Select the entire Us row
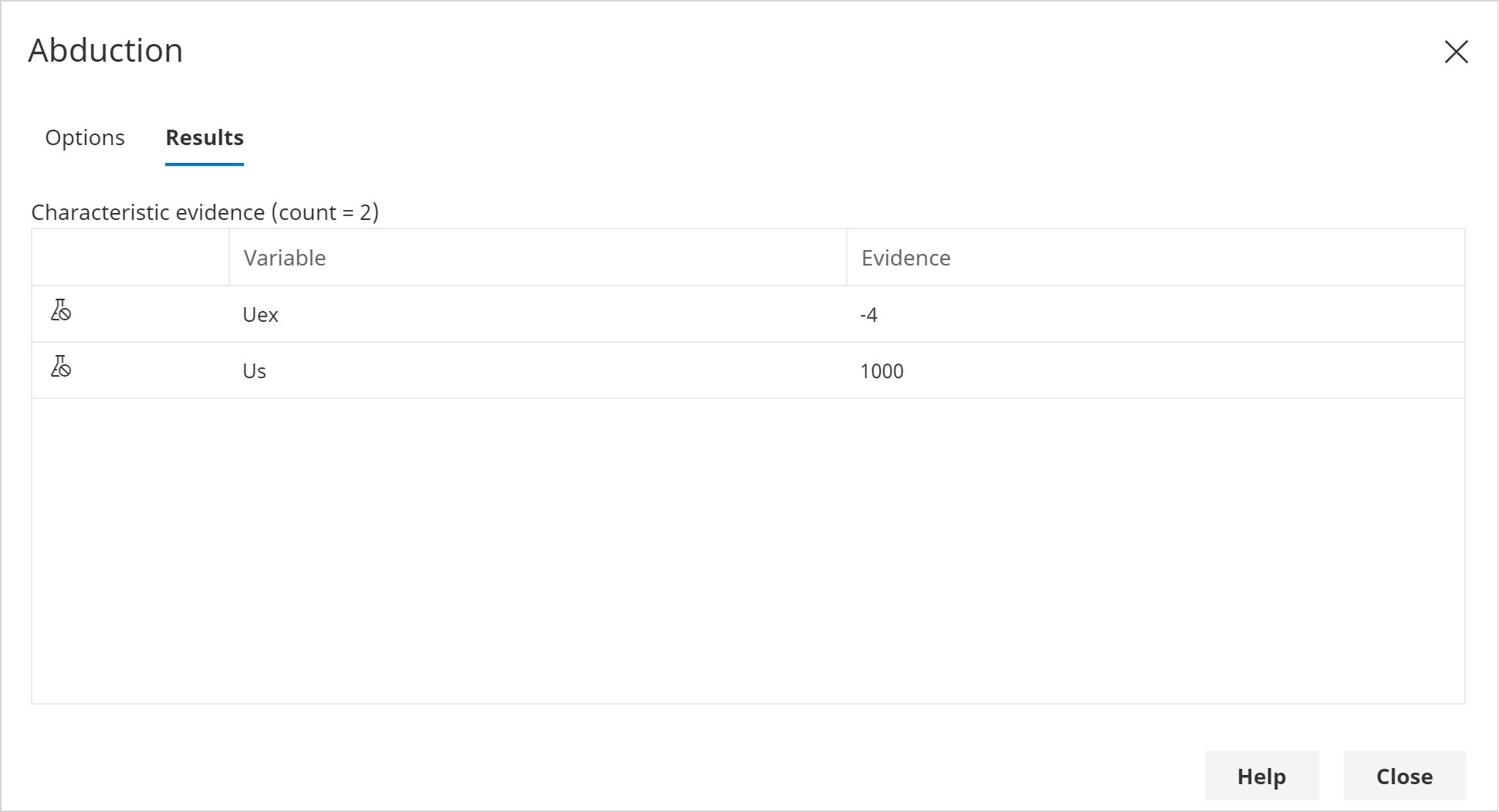1499x812 pixels. 540,371
